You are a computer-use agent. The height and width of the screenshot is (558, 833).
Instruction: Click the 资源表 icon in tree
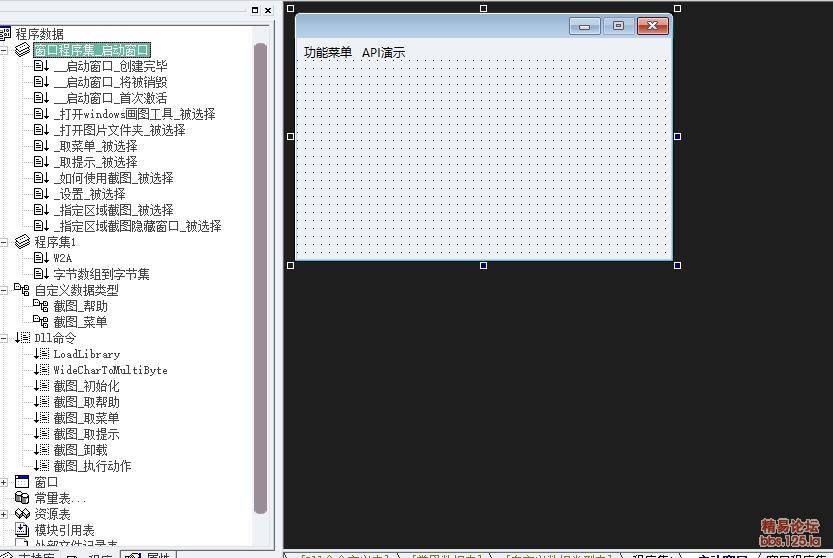click(23, 514)
